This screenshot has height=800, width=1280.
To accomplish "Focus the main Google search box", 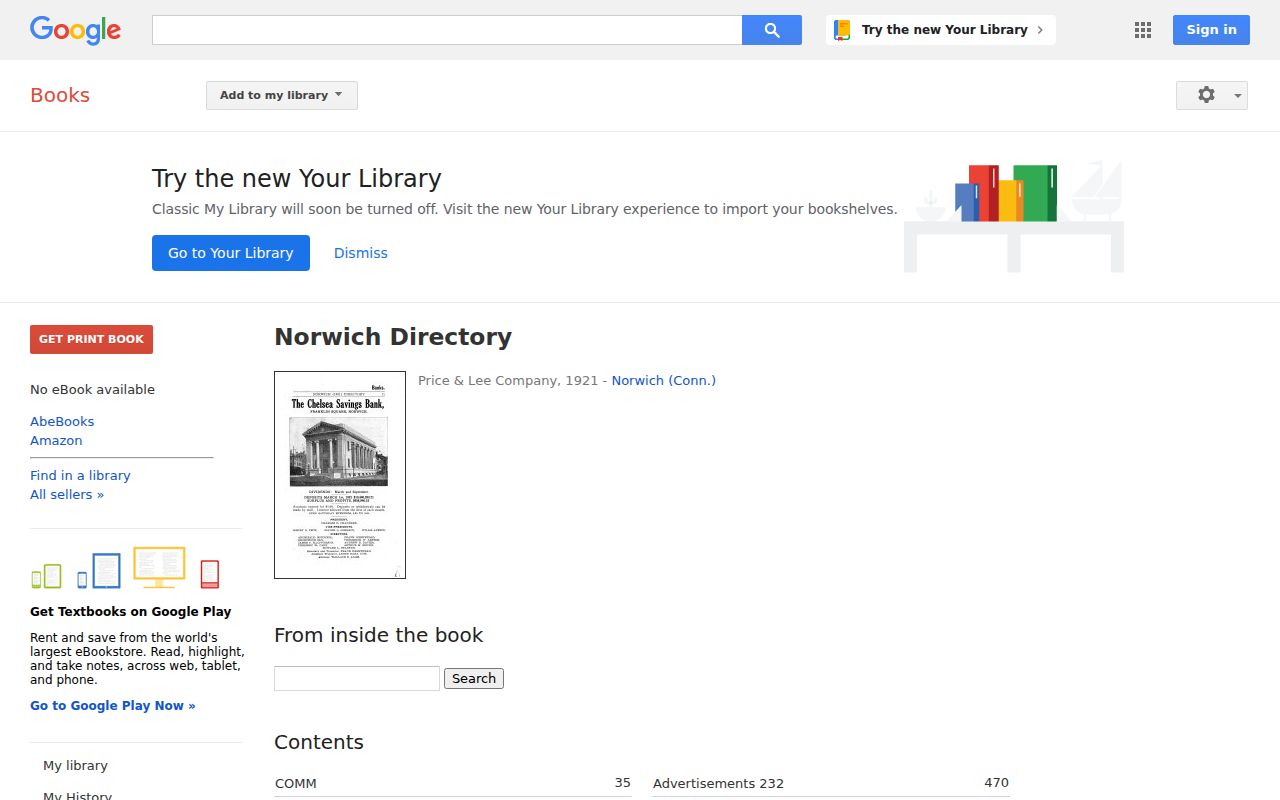I will click(447, 30).
